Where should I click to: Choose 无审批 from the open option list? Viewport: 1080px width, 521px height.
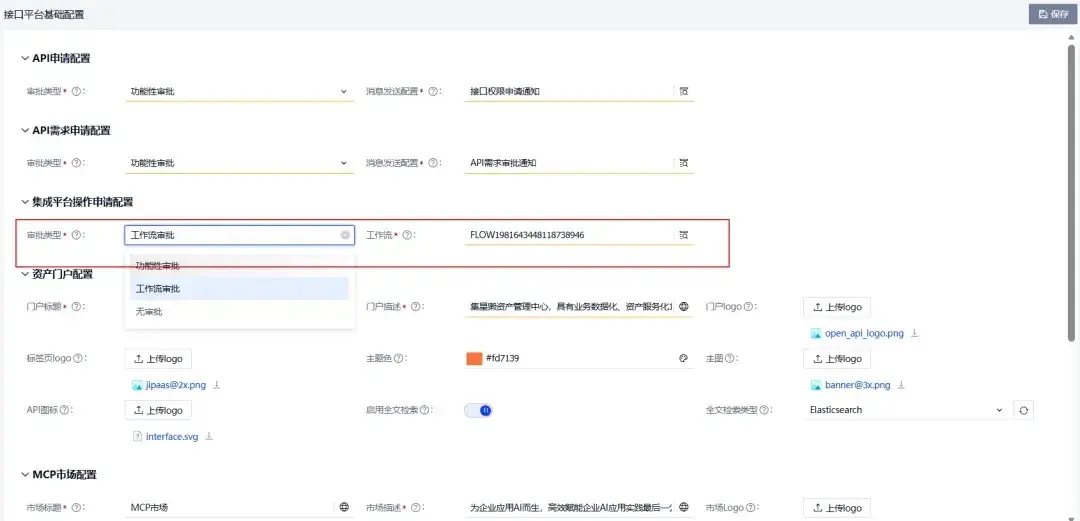coord(239,312)
